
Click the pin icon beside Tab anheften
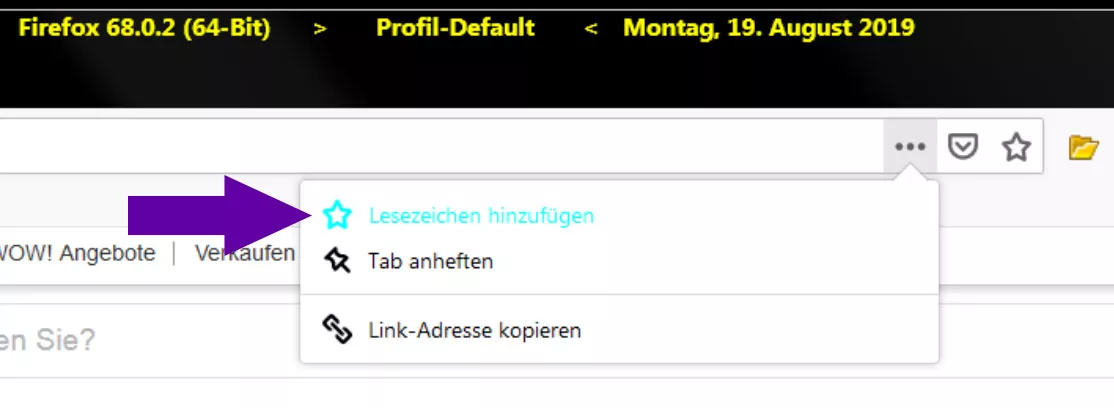tap(337, 261)
